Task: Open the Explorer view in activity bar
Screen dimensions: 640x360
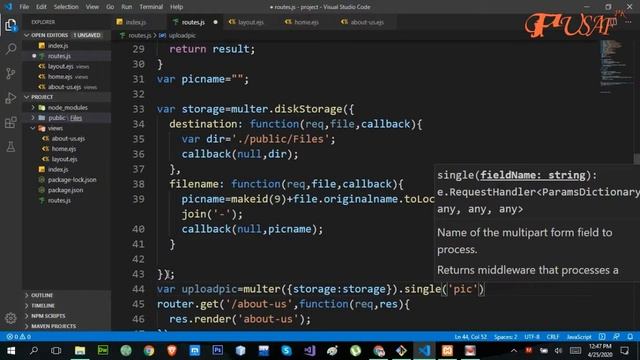Action: click(x=11, y=25)
